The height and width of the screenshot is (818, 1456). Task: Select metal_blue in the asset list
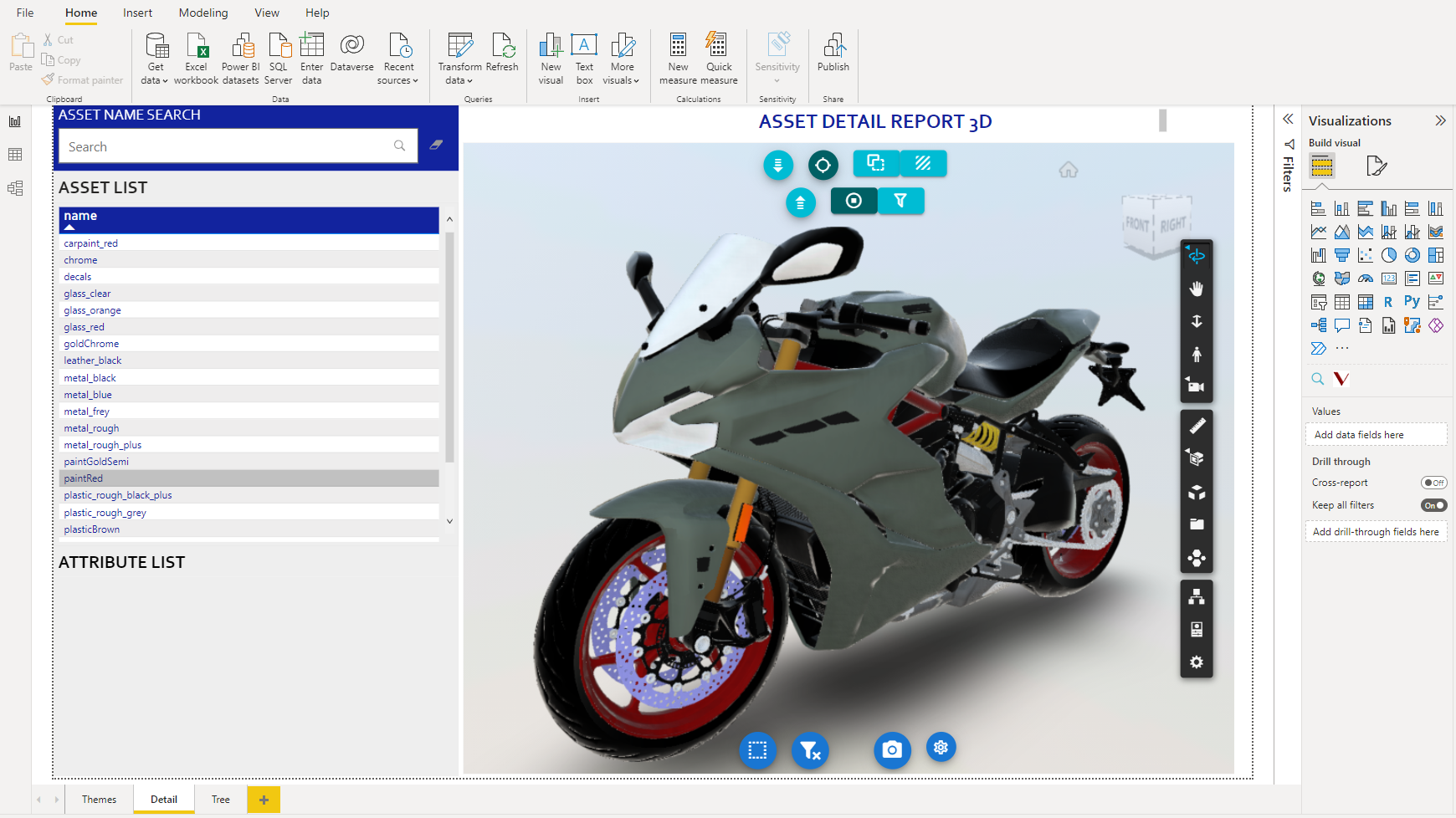[x=88, y=395]
